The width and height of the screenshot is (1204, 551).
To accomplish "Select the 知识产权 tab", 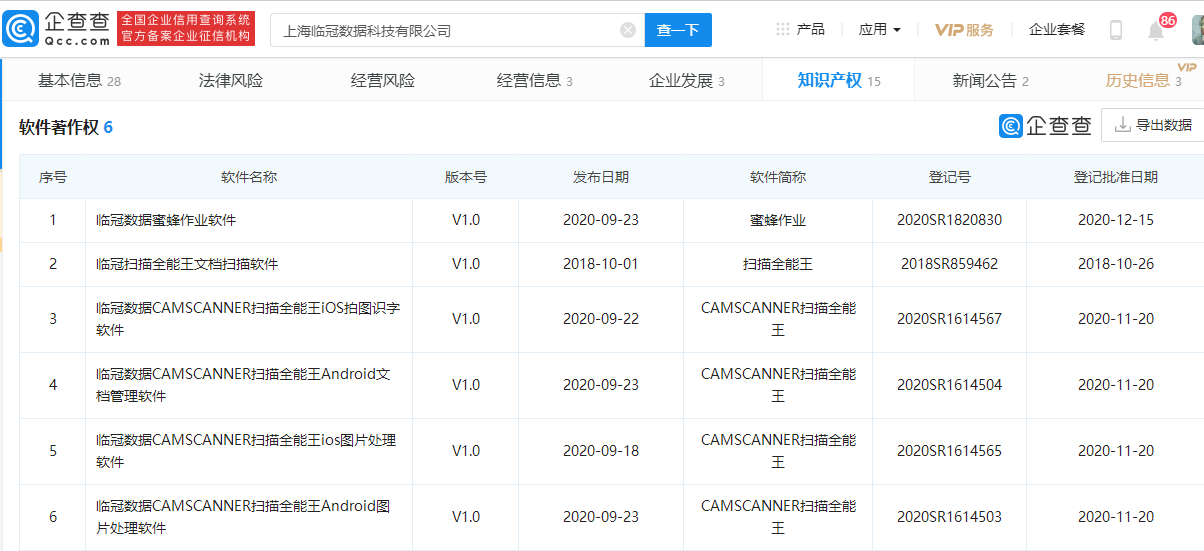I will tap(838, 81).
